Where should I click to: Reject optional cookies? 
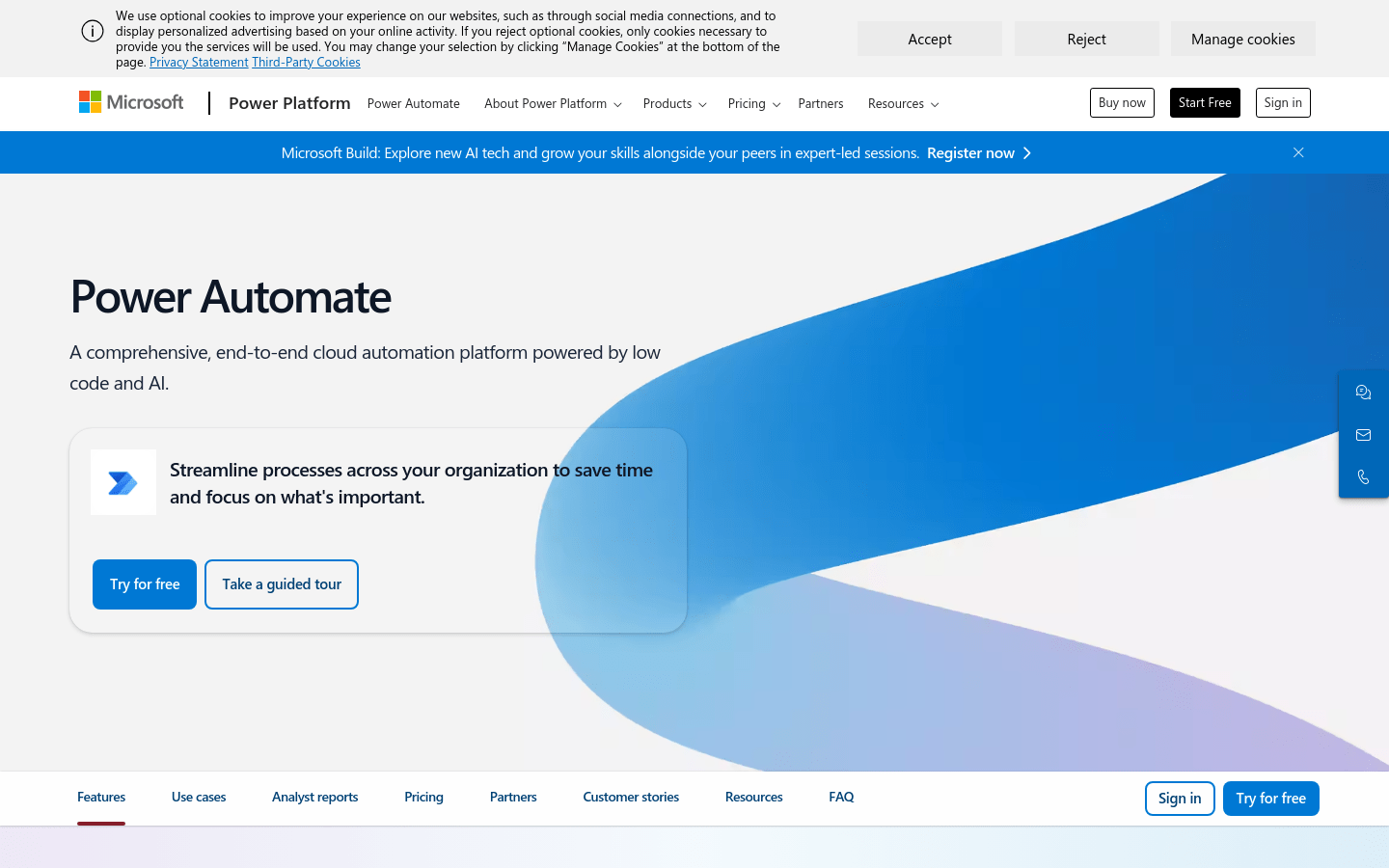[x=1087, y=39]
